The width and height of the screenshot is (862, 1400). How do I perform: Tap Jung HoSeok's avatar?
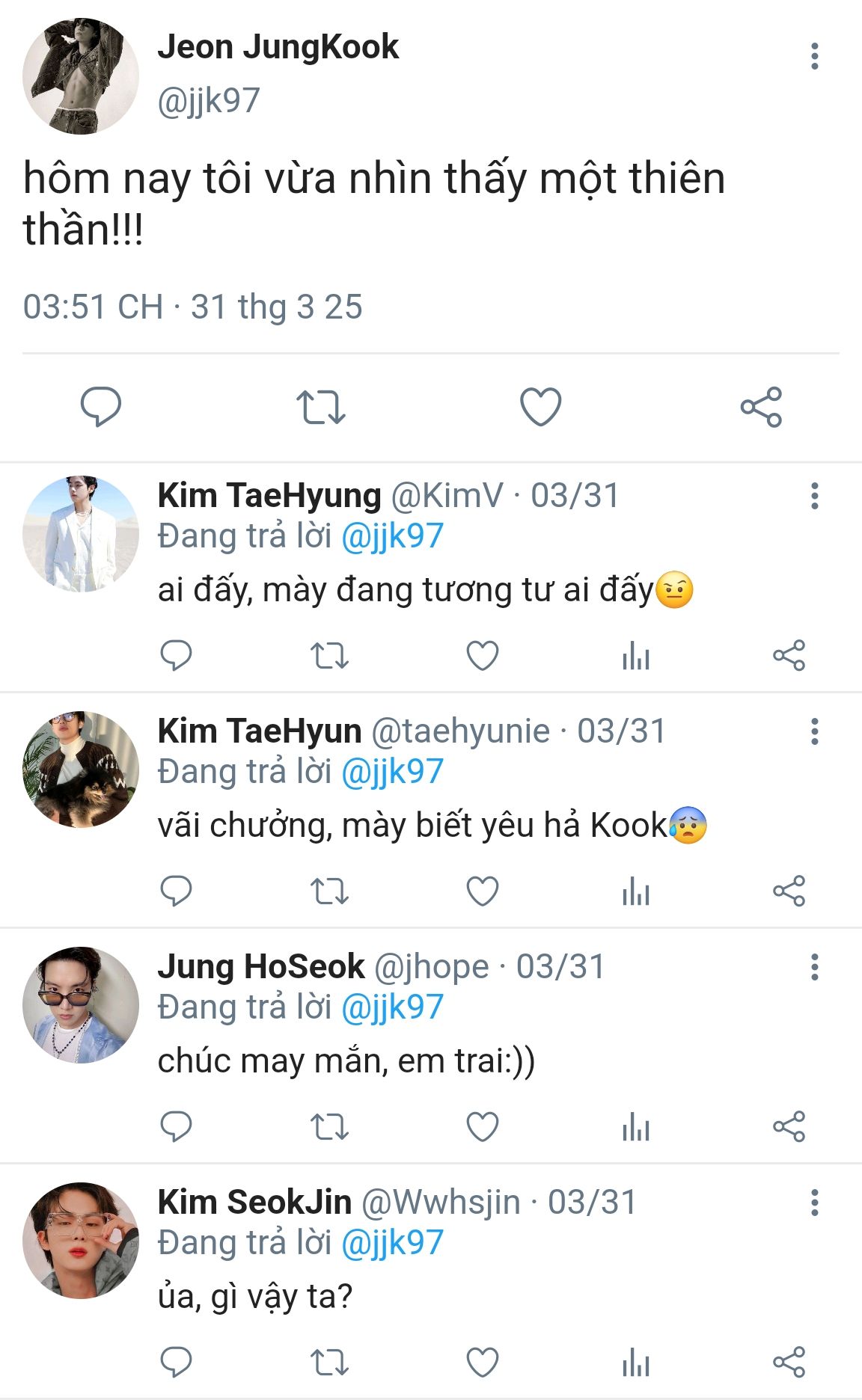point(81,1004)
